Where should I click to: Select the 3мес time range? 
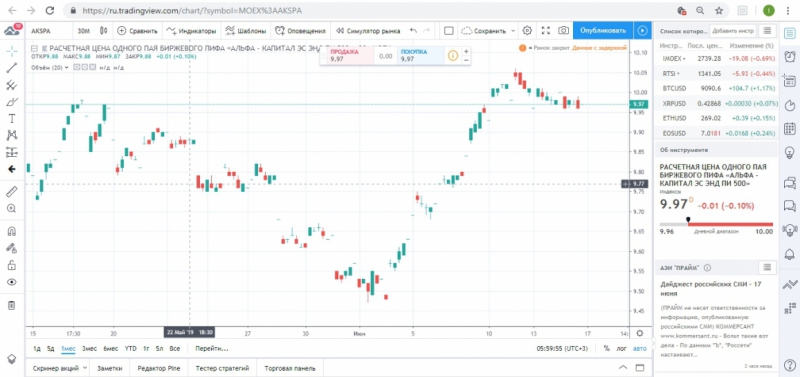click(x=89, y=348)
